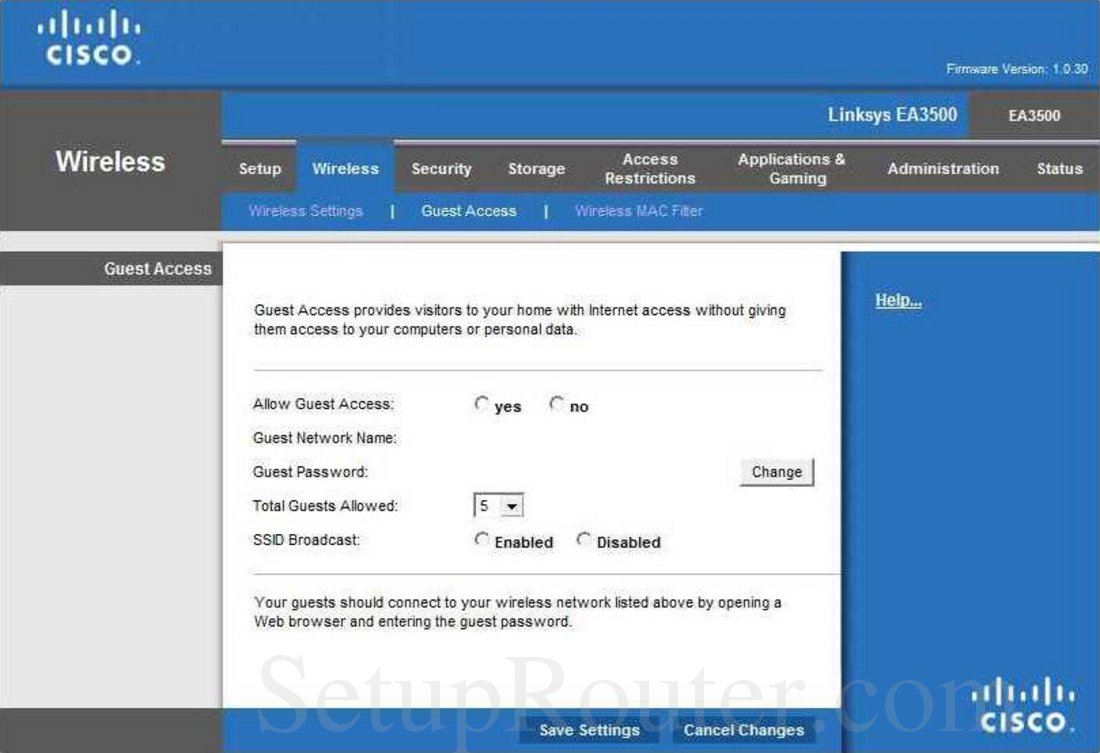Select yes to allow Guest Access

(481, 403)
